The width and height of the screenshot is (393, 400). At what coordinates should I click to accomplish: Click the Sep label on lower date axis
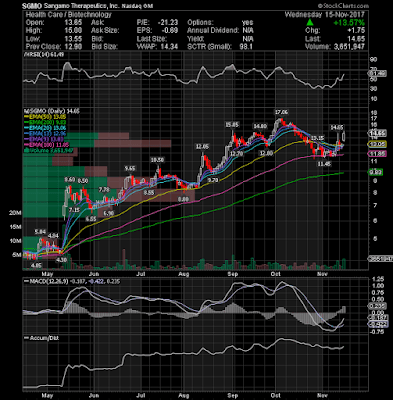pyautogui.click(x=233, y=396)
